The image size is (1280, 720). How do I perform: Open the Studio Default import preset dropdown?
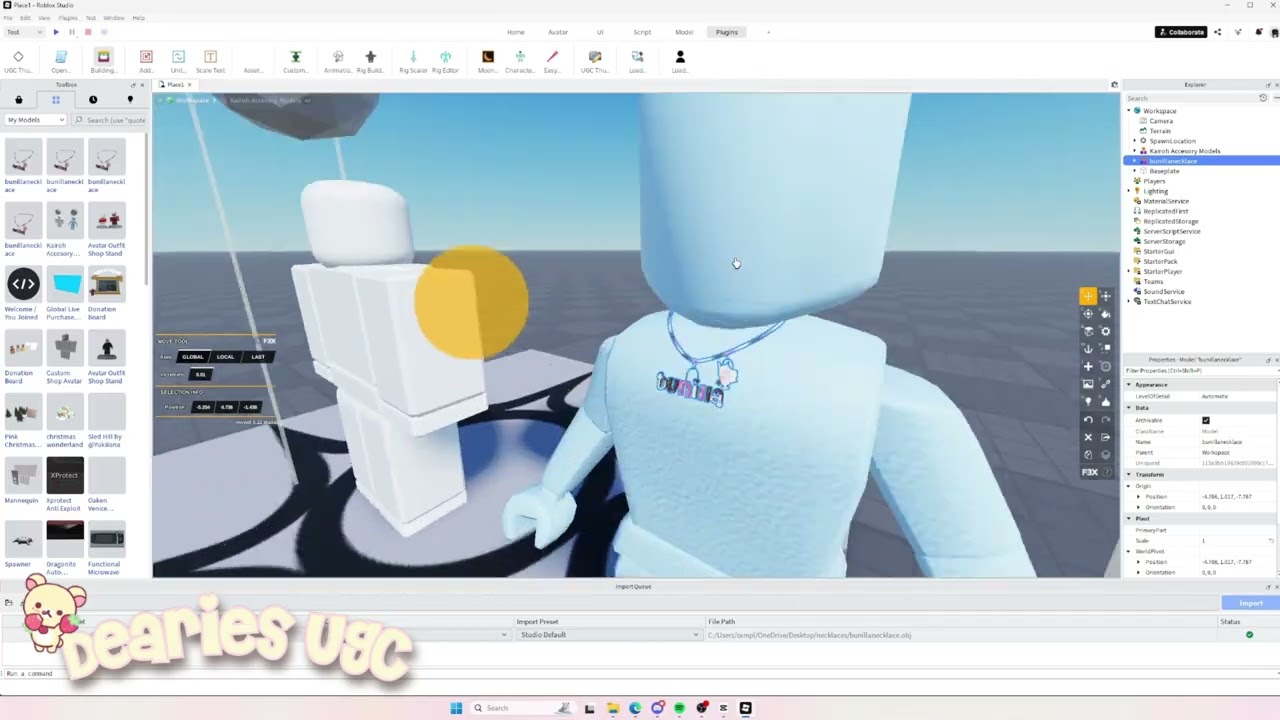tap(608, 635)
